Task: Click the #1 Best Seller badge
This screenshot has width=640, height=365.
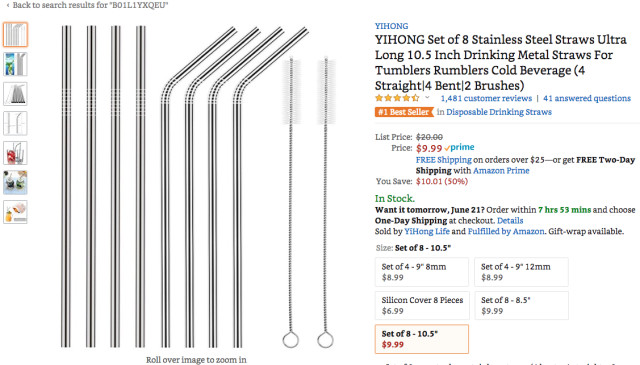Action: tap(404, 112)
